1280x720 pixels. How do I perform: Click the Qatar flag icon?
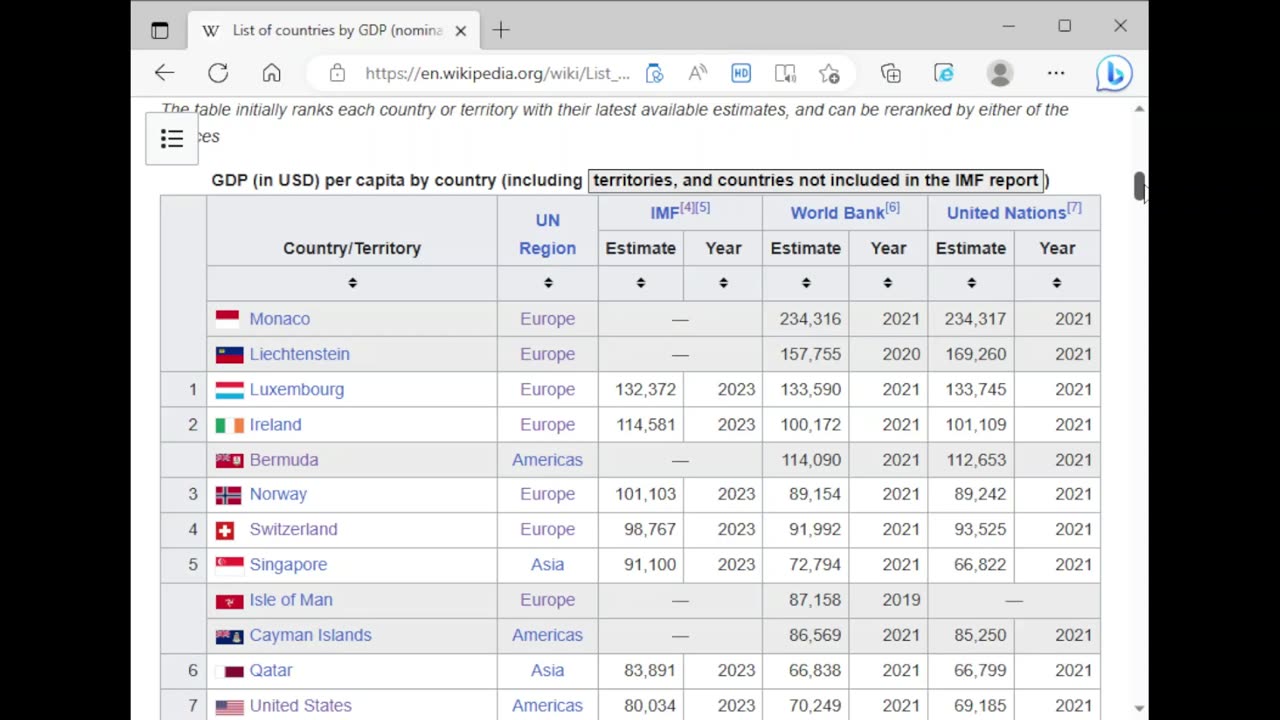[229, 671]
